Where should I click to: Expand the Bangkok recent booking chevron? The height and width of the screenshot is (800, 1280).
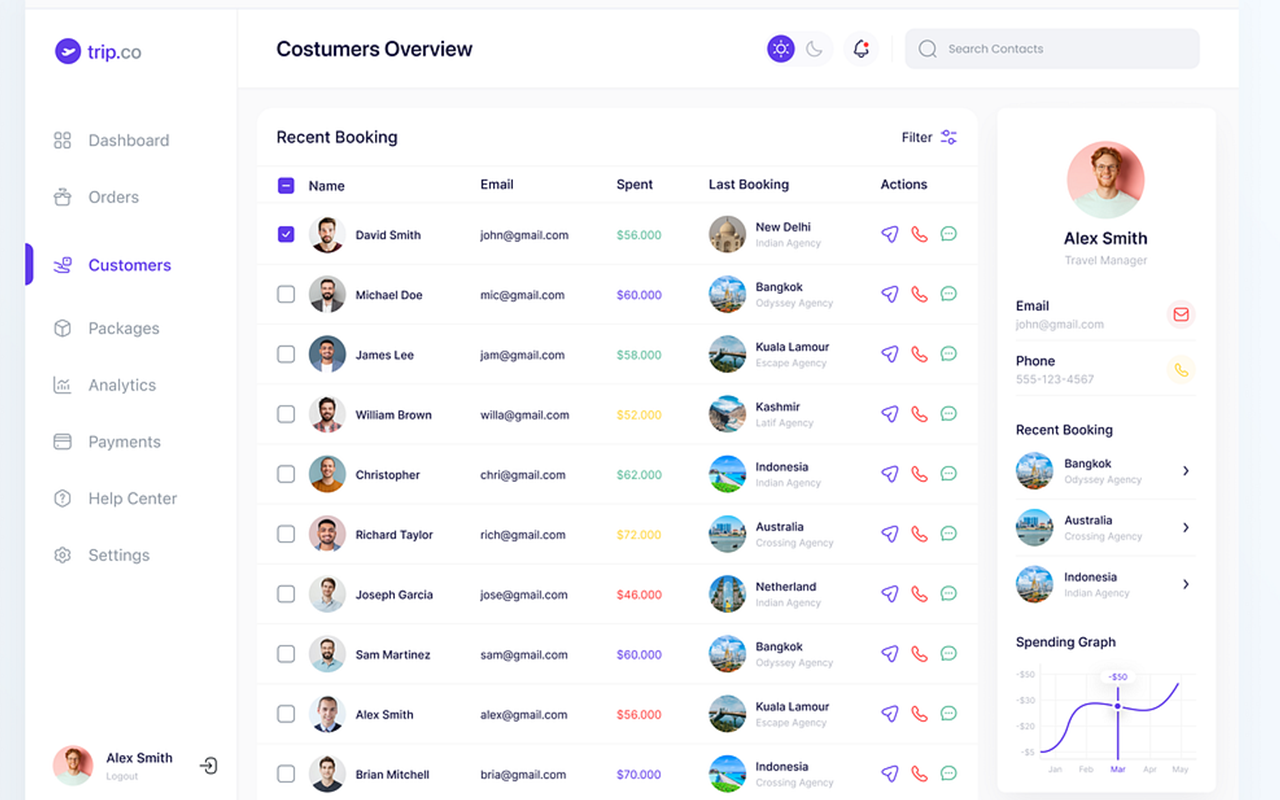click(x=1186, y=471)
